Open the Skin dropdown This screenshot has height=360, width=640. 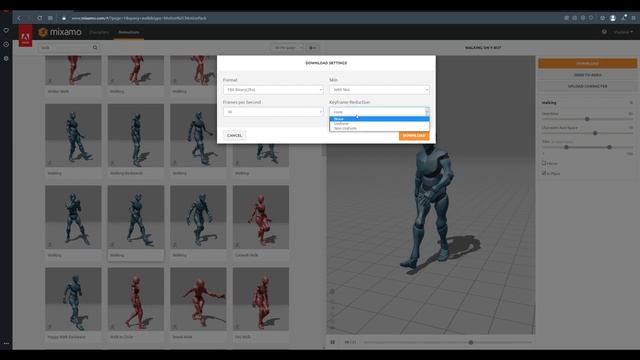coord(379,89)
